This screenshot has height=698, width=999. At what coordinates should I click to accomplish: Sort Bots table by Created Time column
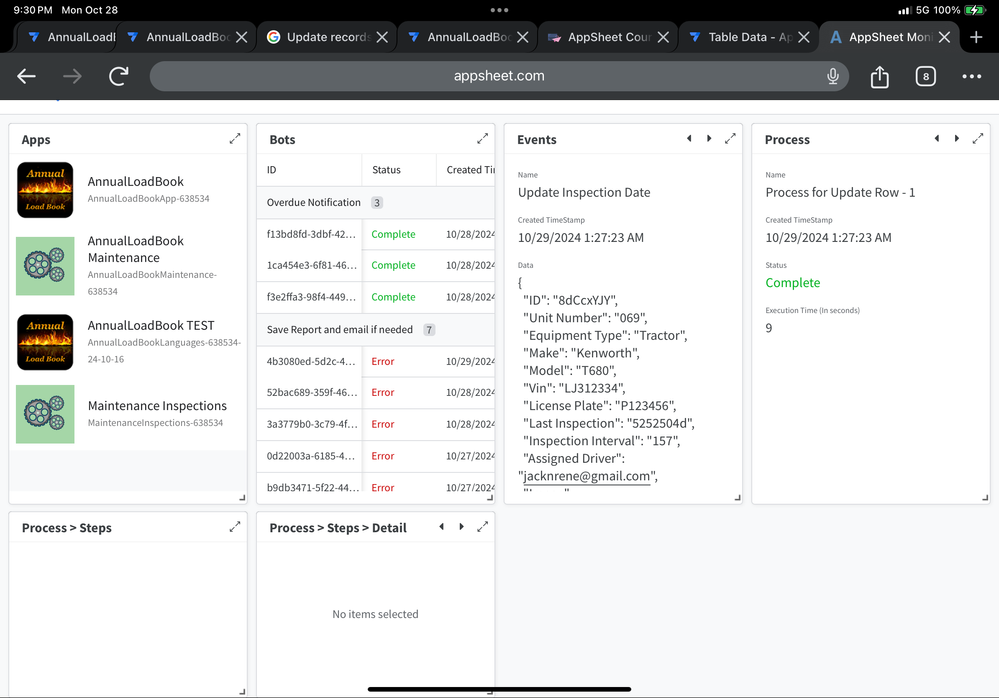coord(466,170)
